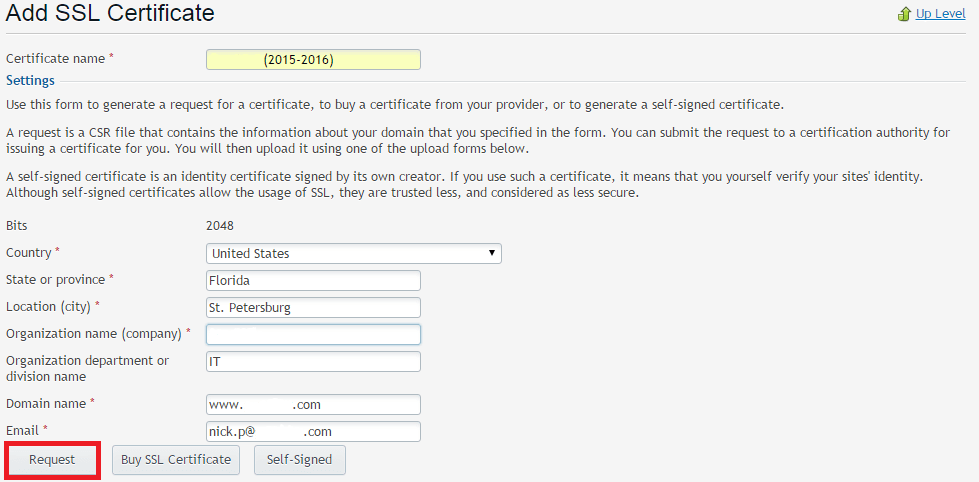Click the Request button

(x=52, y=460)
